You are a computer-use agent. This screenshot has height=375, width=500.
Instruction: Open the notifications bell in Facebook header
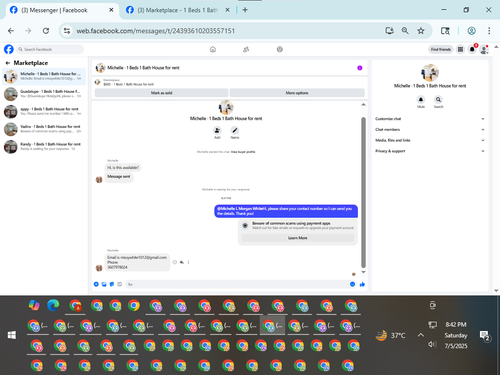click(472, 49)
